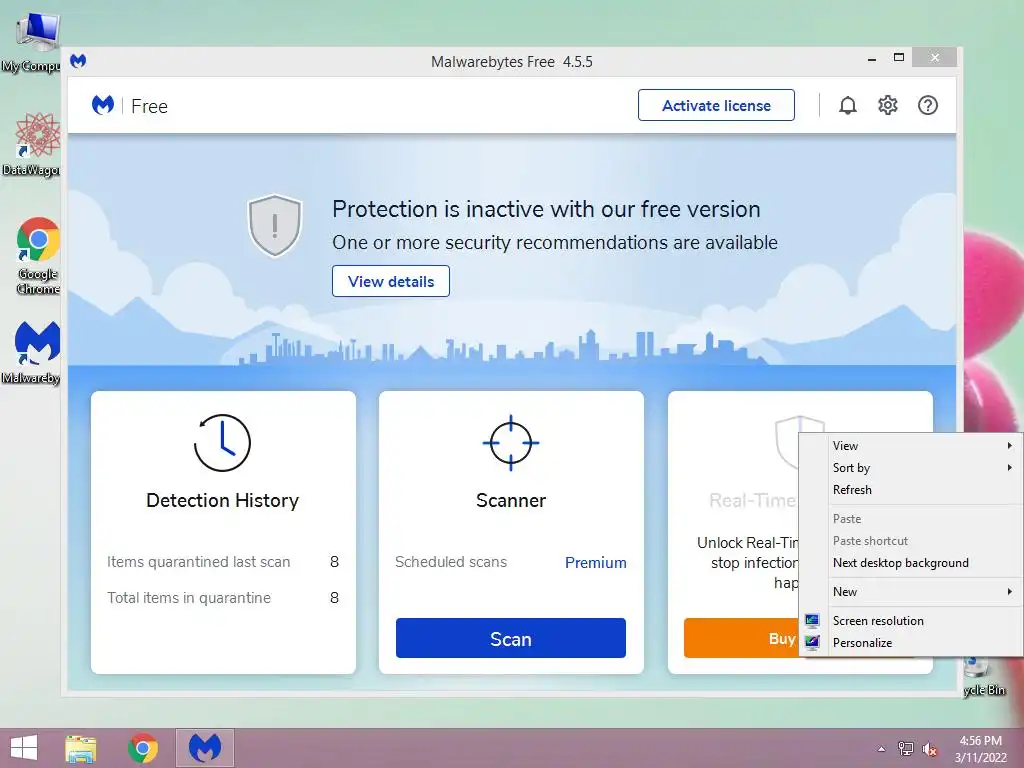
Task: Open the Detection History card title
Action: pyautogui.click(x=222, y=500)
